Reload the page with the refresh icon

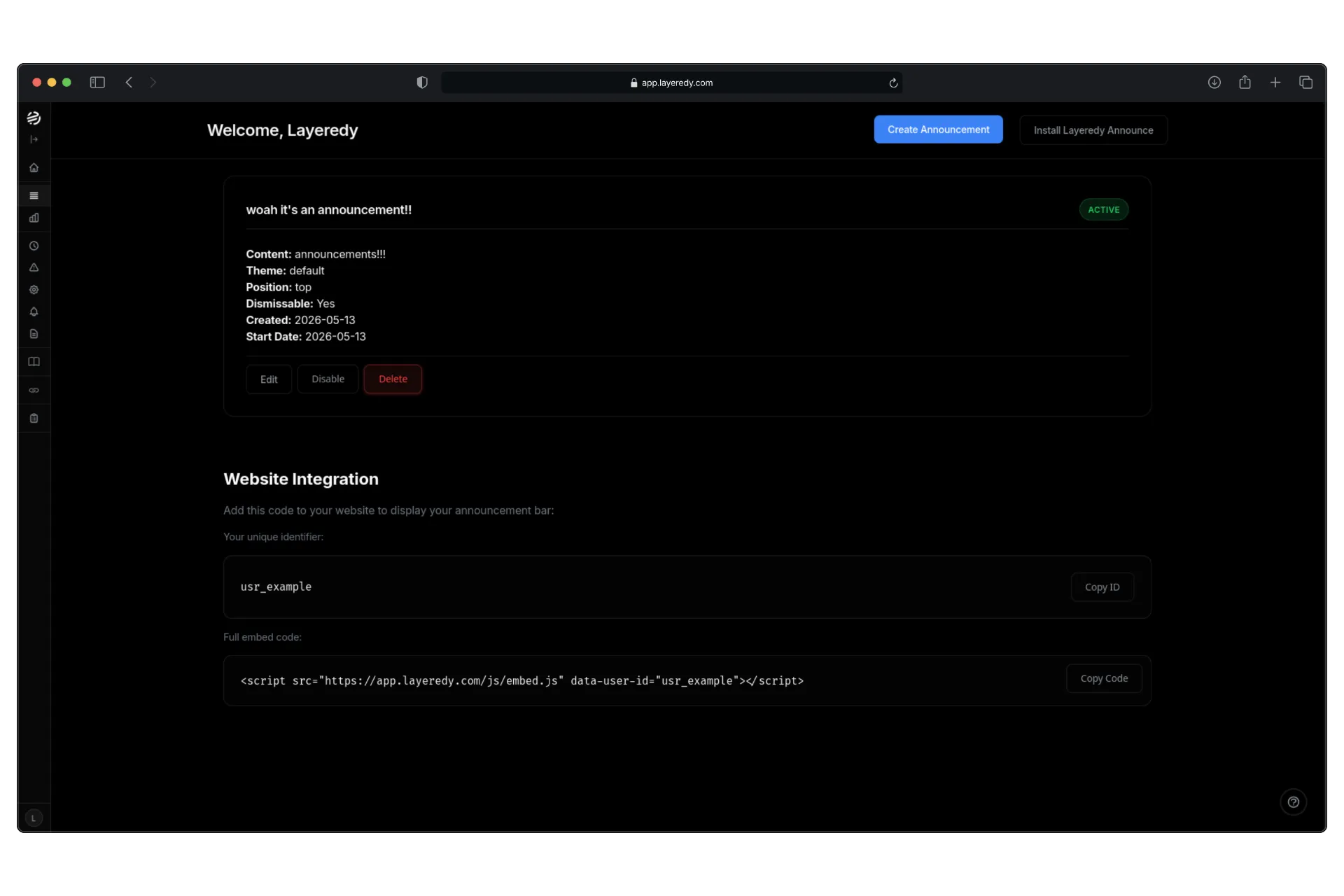[893, 83]
